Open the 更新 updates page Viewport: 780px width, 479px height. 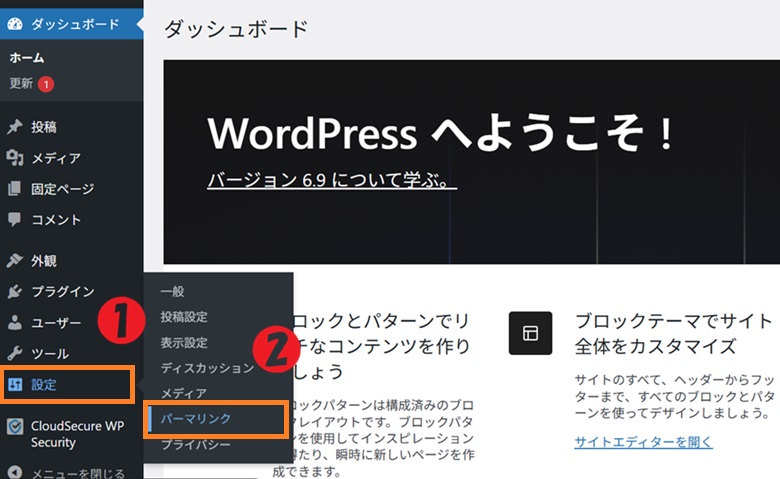21,83
